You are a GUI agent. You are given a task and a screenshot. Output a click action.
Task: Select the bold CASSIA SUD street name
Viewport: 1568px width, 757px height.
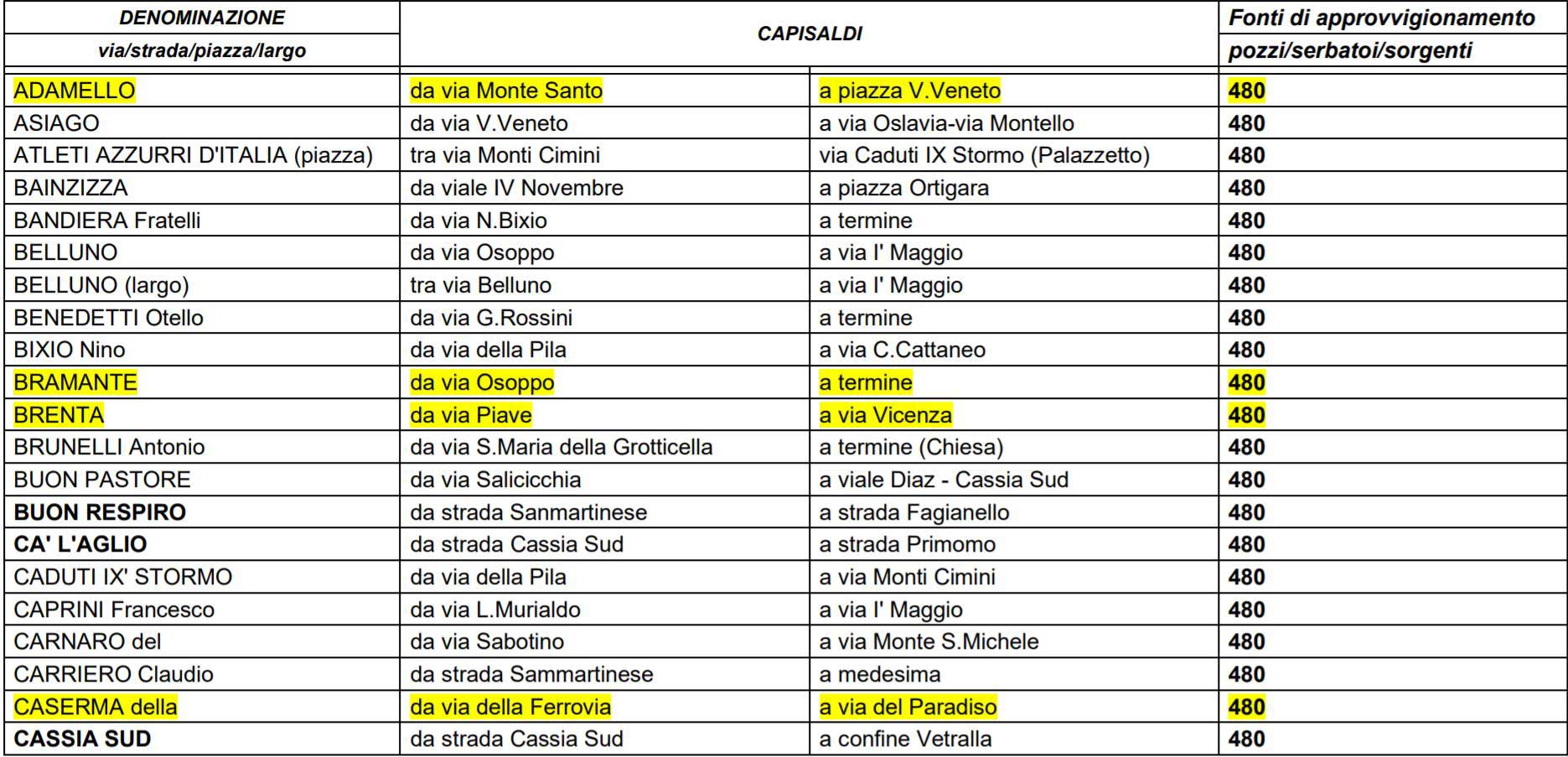coord(82,739)
